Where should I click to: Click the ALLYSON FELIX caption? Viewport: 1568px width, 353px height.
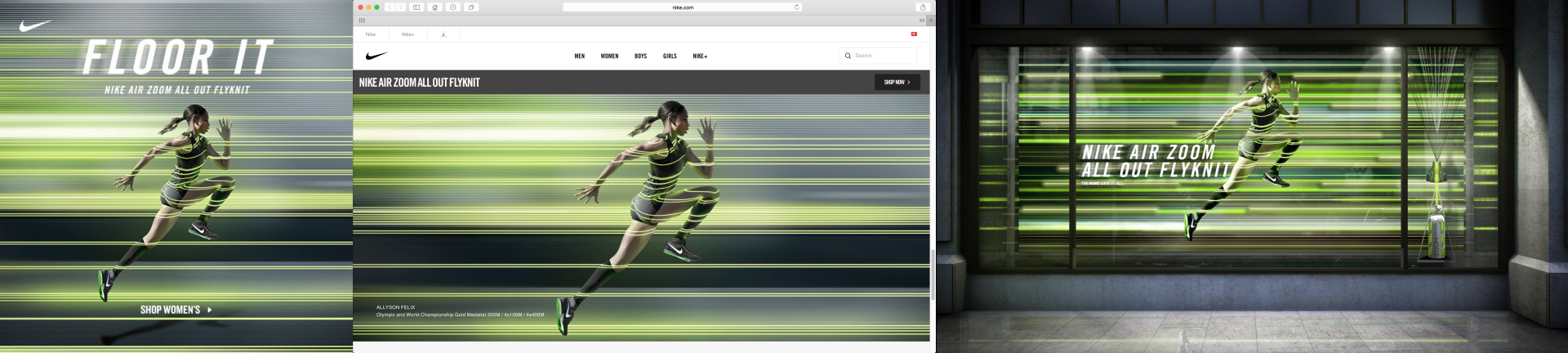pos(396,307)
